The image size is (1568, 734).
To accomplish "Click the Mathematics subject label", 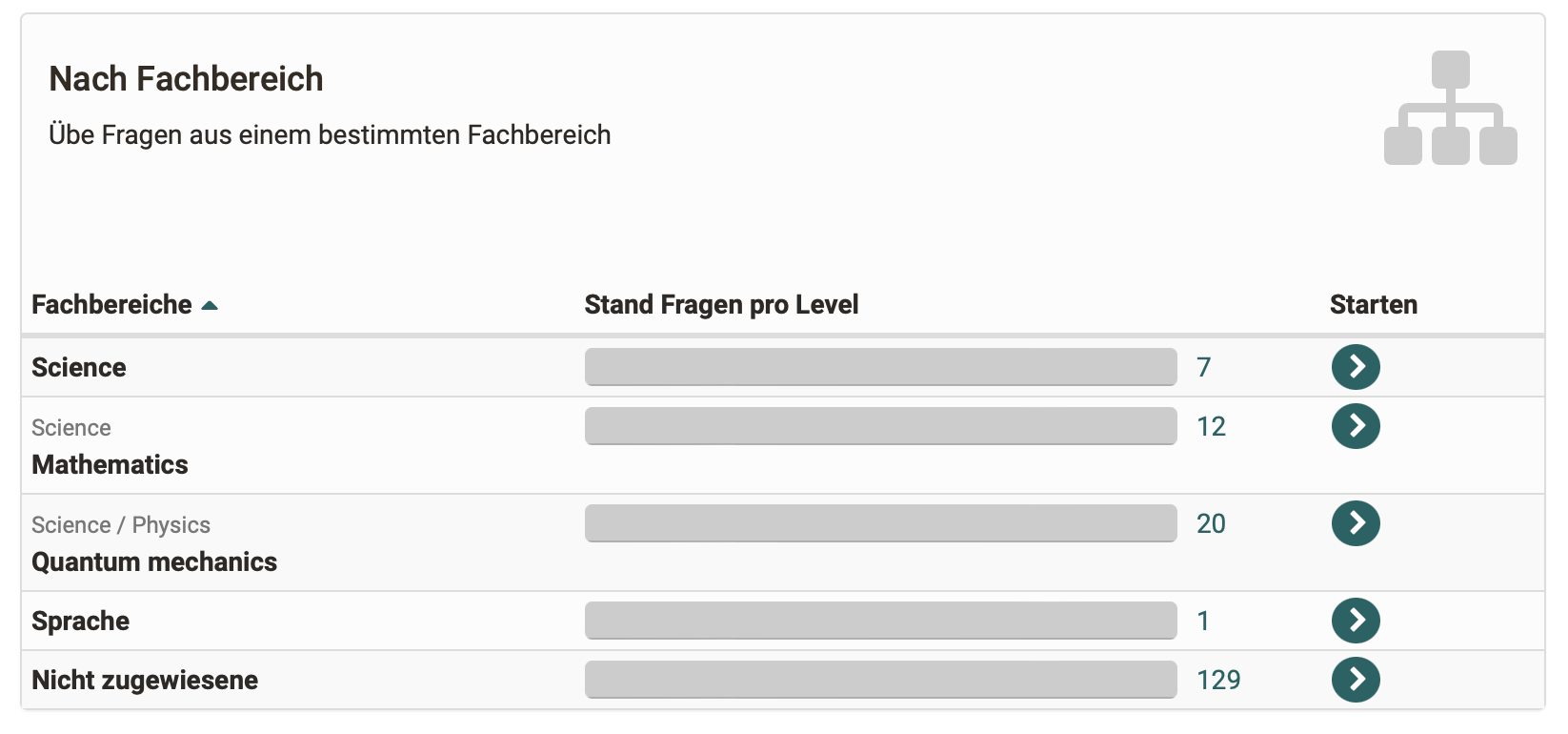I will (x=110, y=465).
